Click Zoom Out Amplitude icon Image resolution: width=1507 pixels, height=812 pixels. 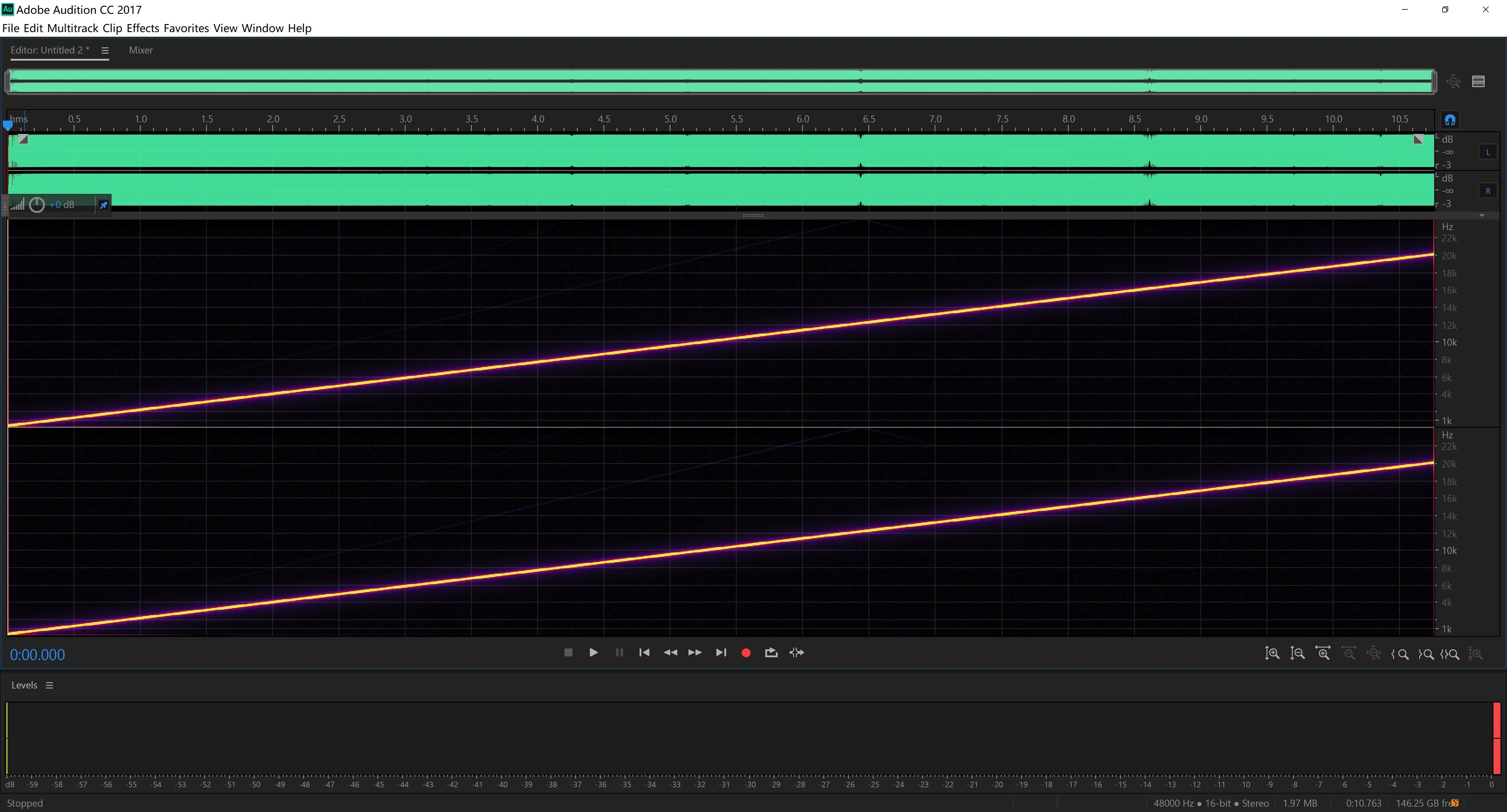coord(1297,653)
